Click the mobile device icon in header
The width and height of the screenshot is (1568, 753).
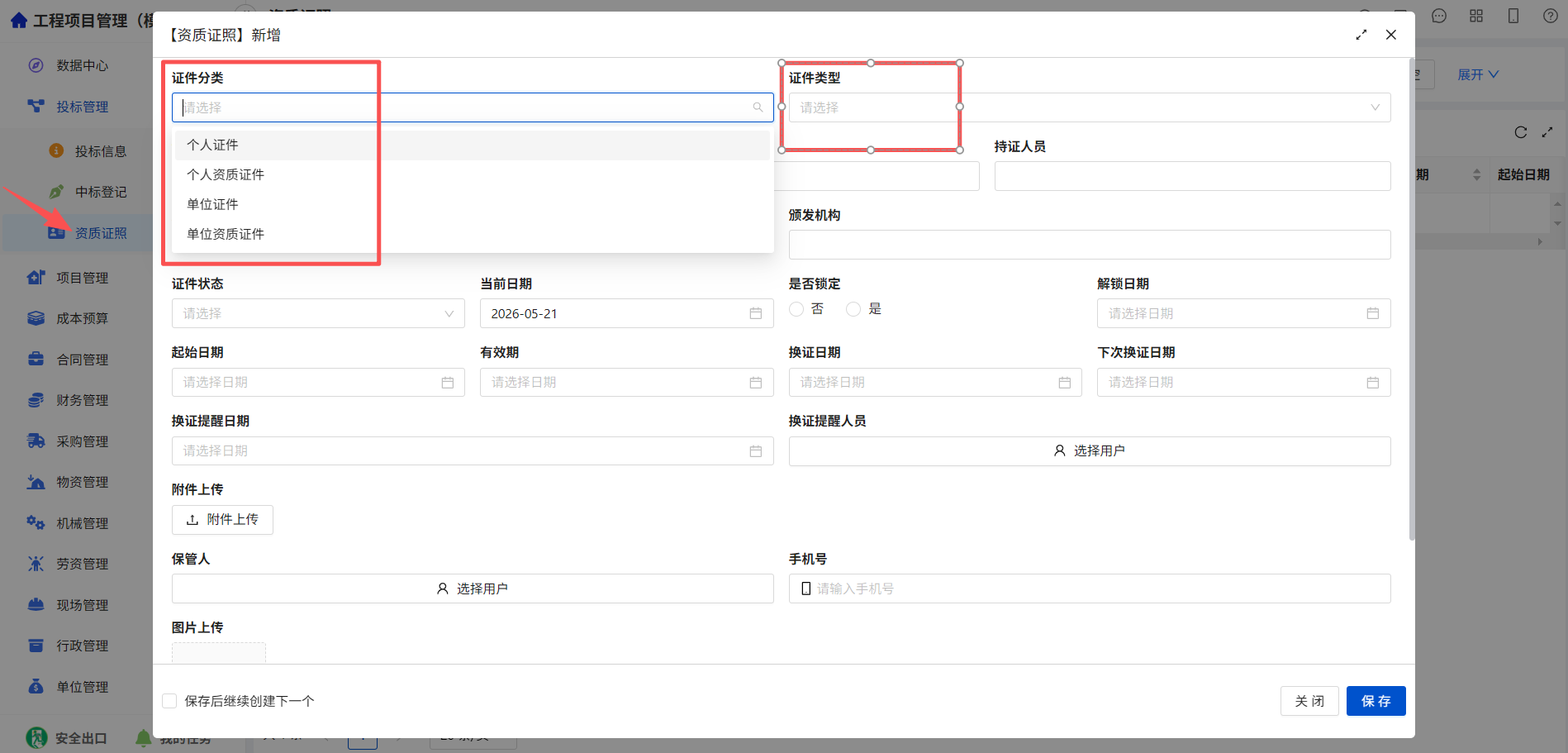pos(1513,16)
